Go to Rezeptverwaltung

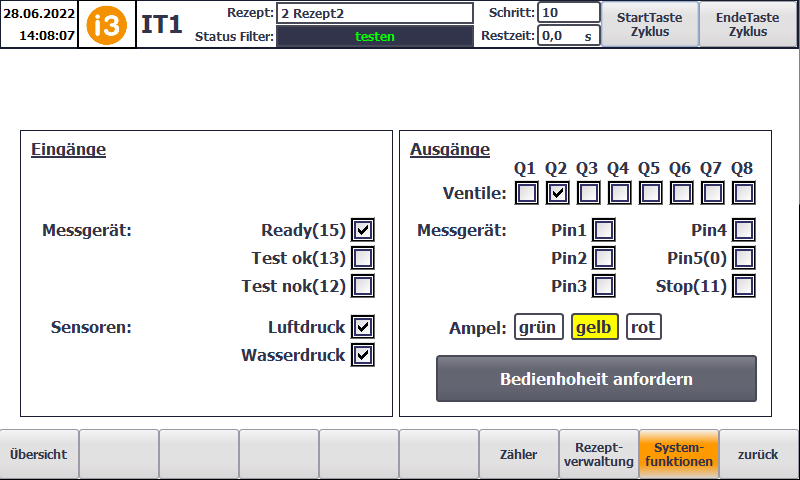(599, 454)
